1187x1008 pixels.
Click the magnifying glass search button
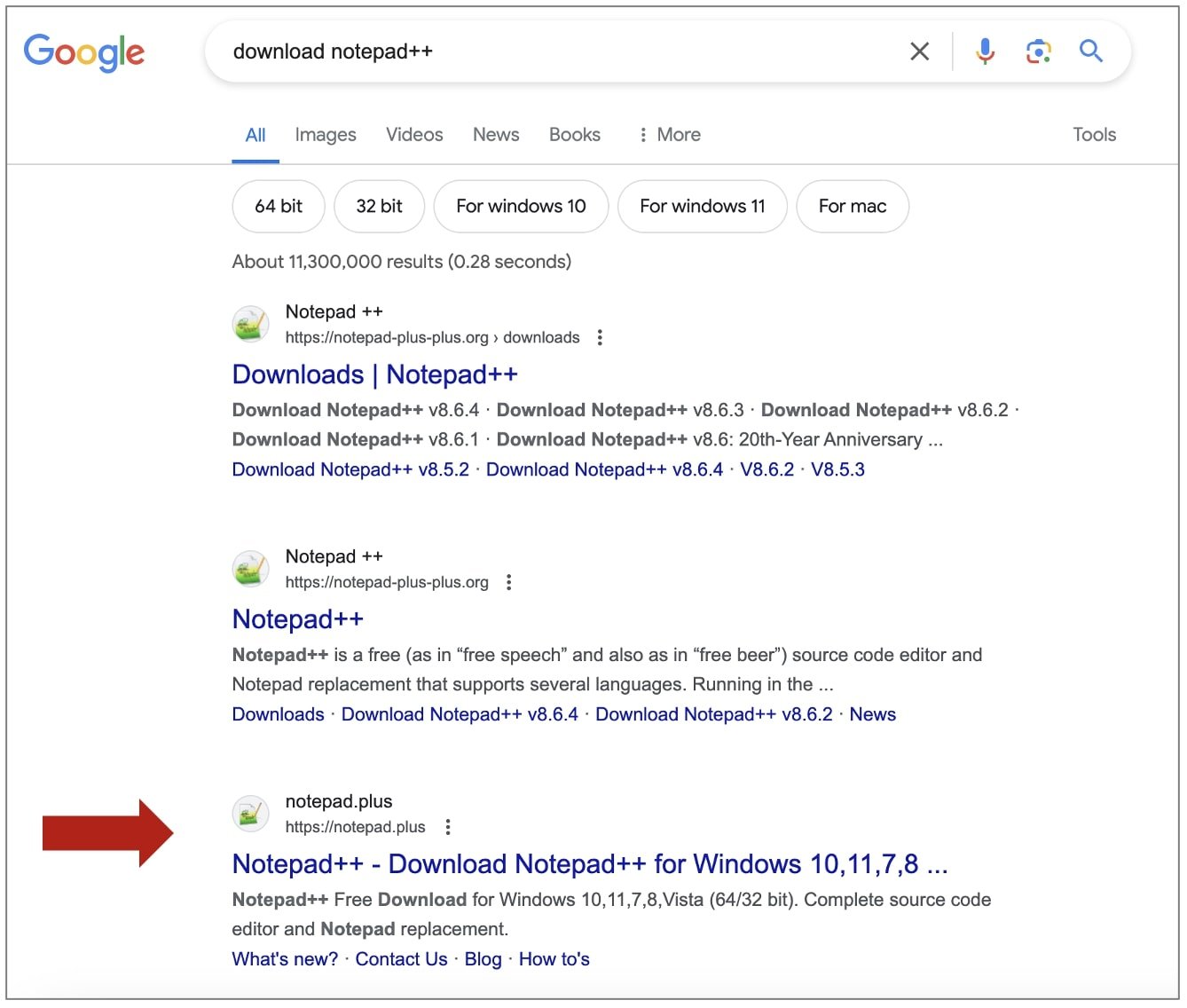(1091, 51)
